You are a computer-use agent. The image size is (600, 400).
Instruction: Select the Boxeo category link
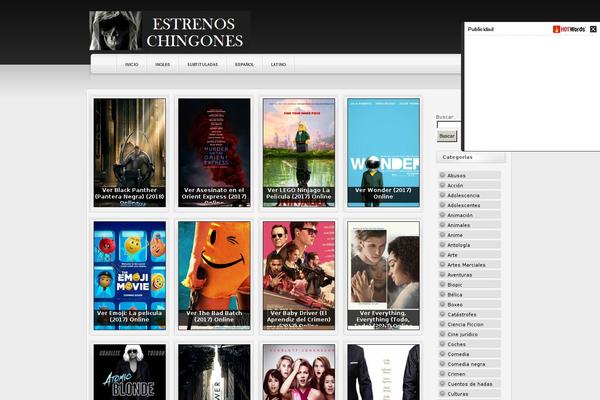455,305
